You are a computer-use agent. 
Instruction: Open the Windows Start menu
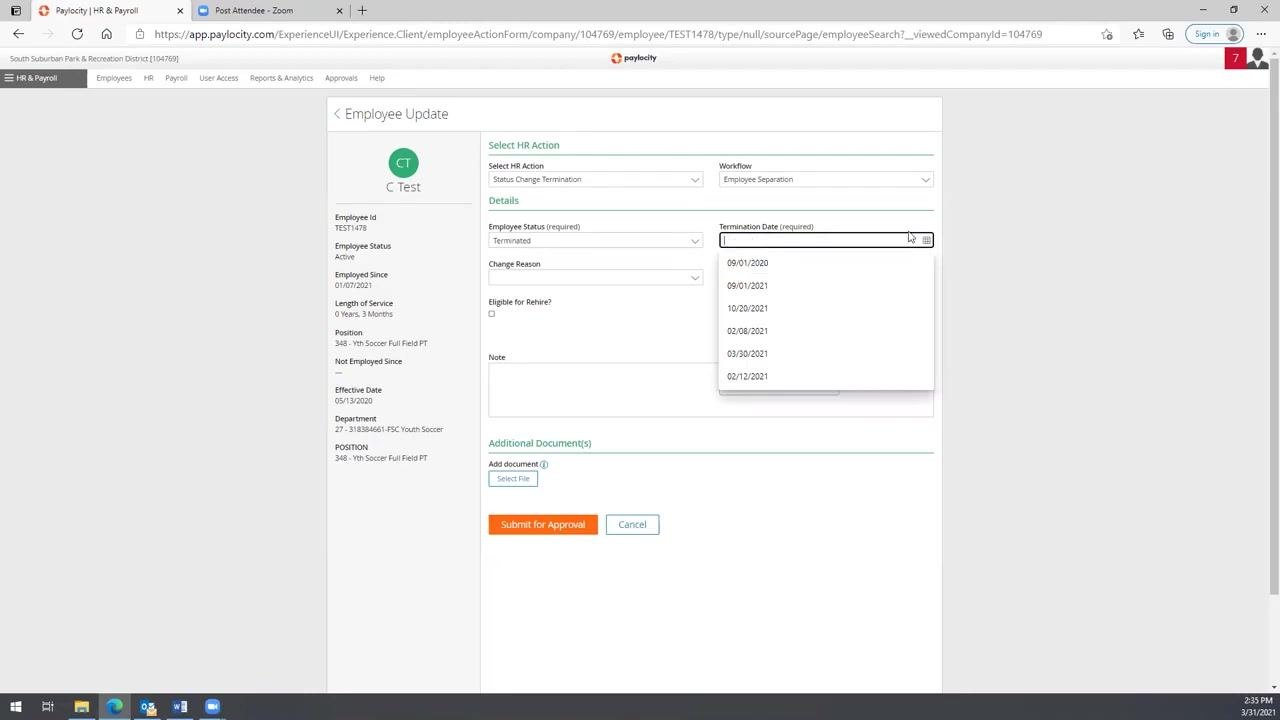pos(15,707)
